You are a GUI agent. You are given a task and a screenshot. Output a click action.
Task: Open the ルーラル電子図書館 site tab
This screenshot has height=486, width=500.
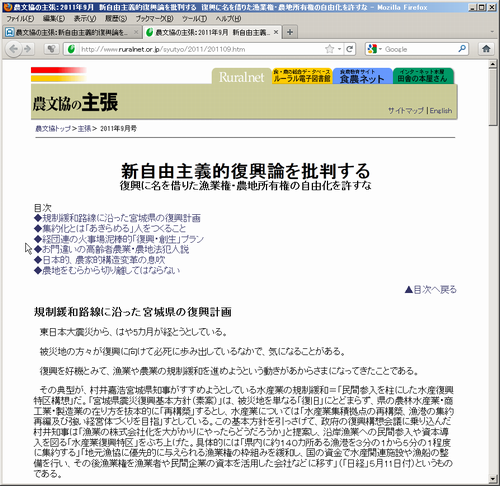pyautogui.click(x=302, y=76)
